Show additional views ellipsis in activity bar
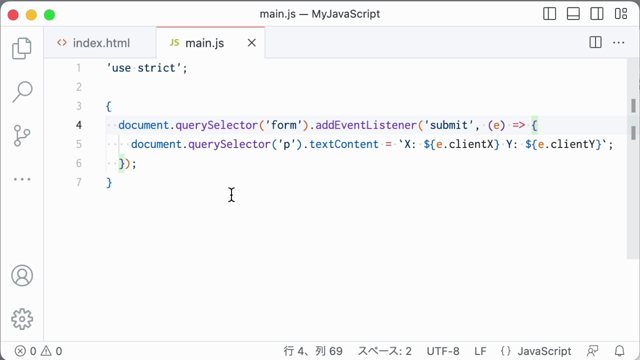Screen dimensions: 640x360 (22, 179)
